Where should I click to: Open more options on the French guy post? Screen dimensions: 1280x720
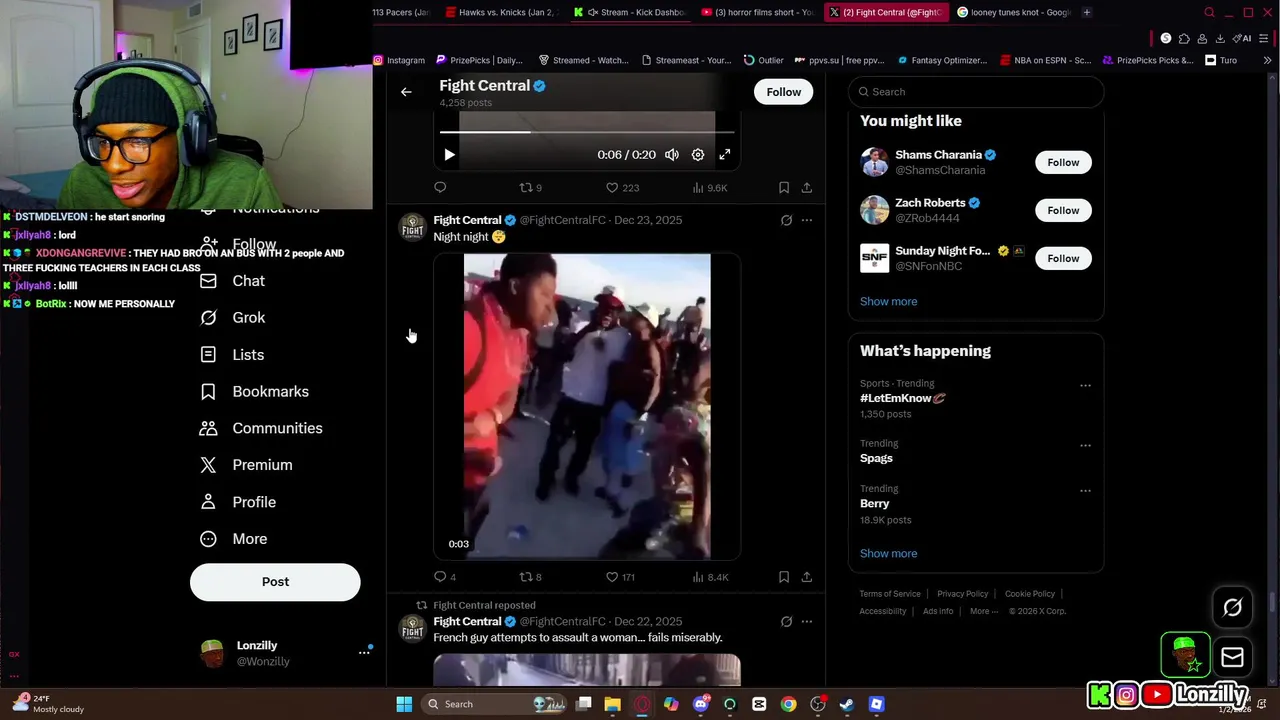(806, 622)
